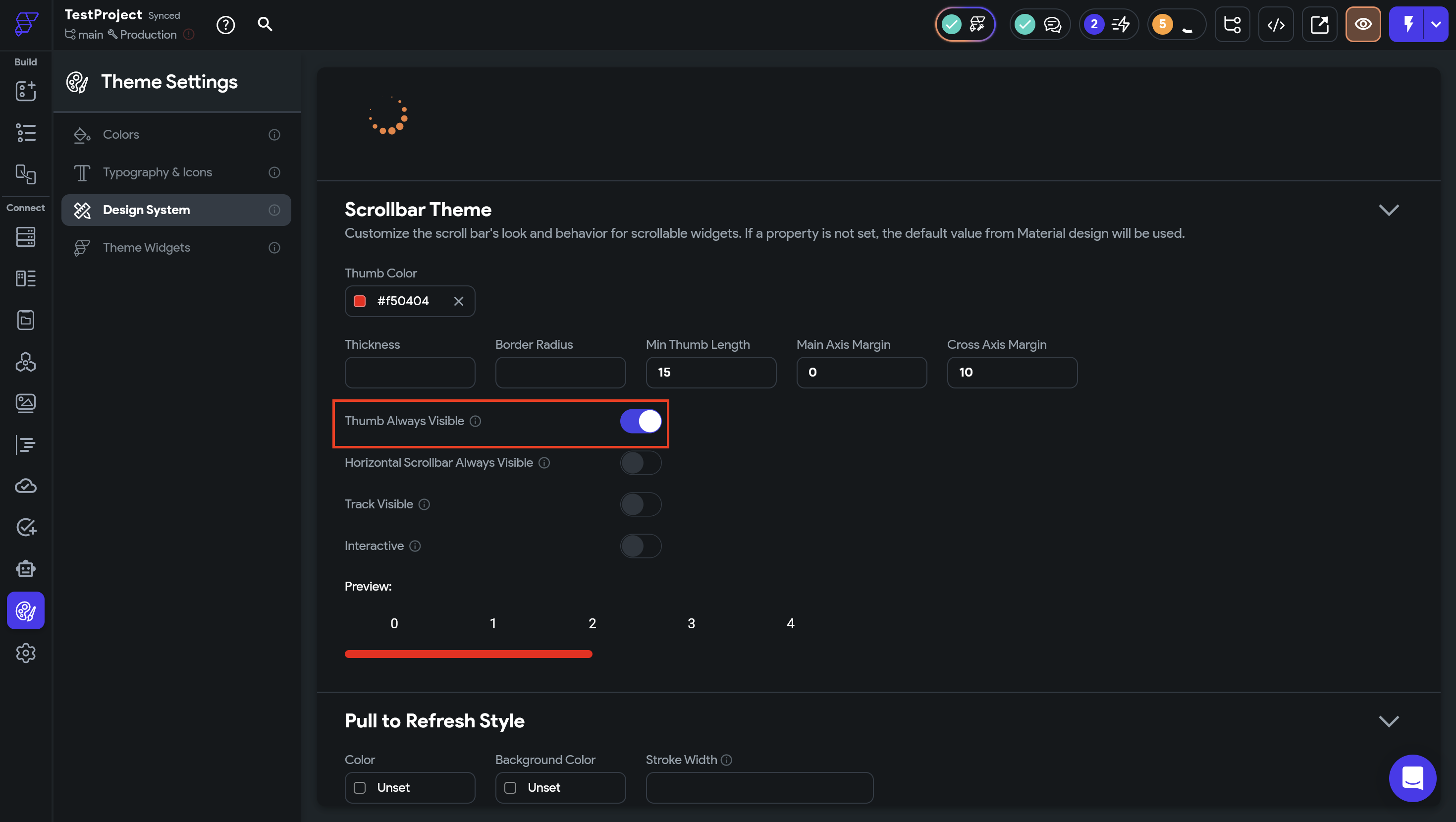1456x822 pixels.
Task: Open the chat support bubble
Action: pyautogui.click(x=1412, y=778)
